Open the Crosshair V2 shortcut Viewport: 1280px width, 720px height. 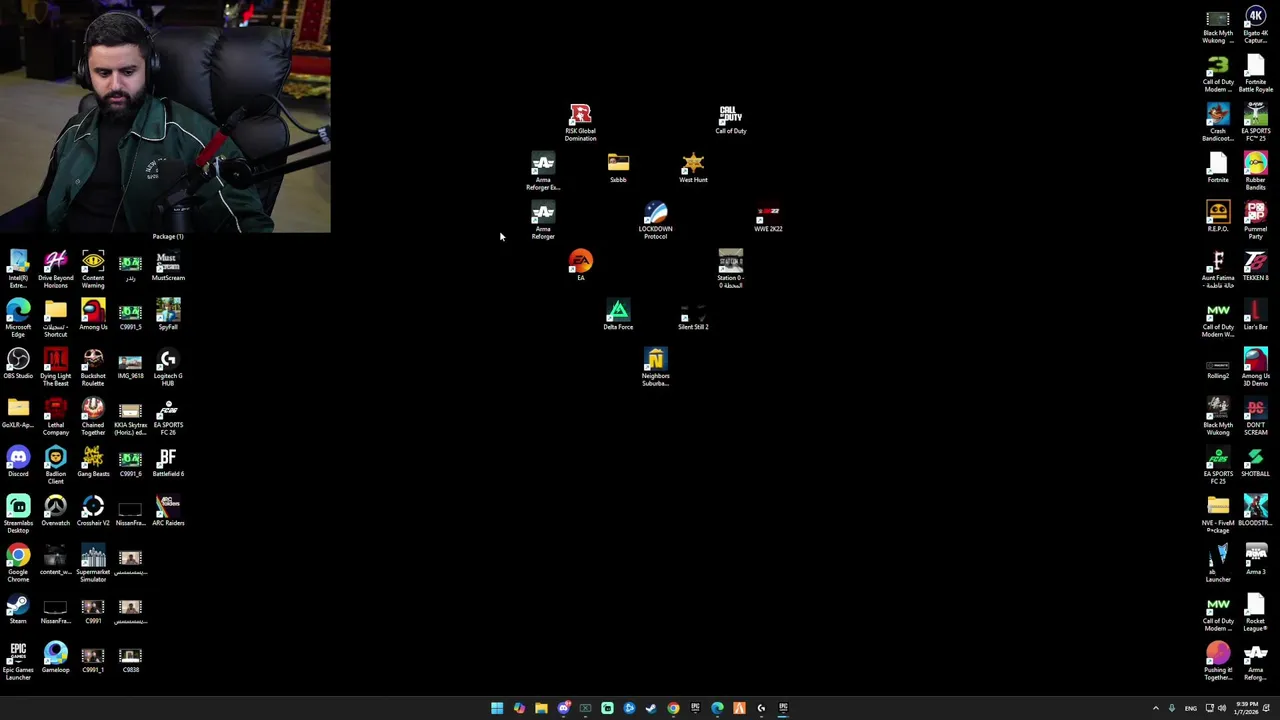93,511
